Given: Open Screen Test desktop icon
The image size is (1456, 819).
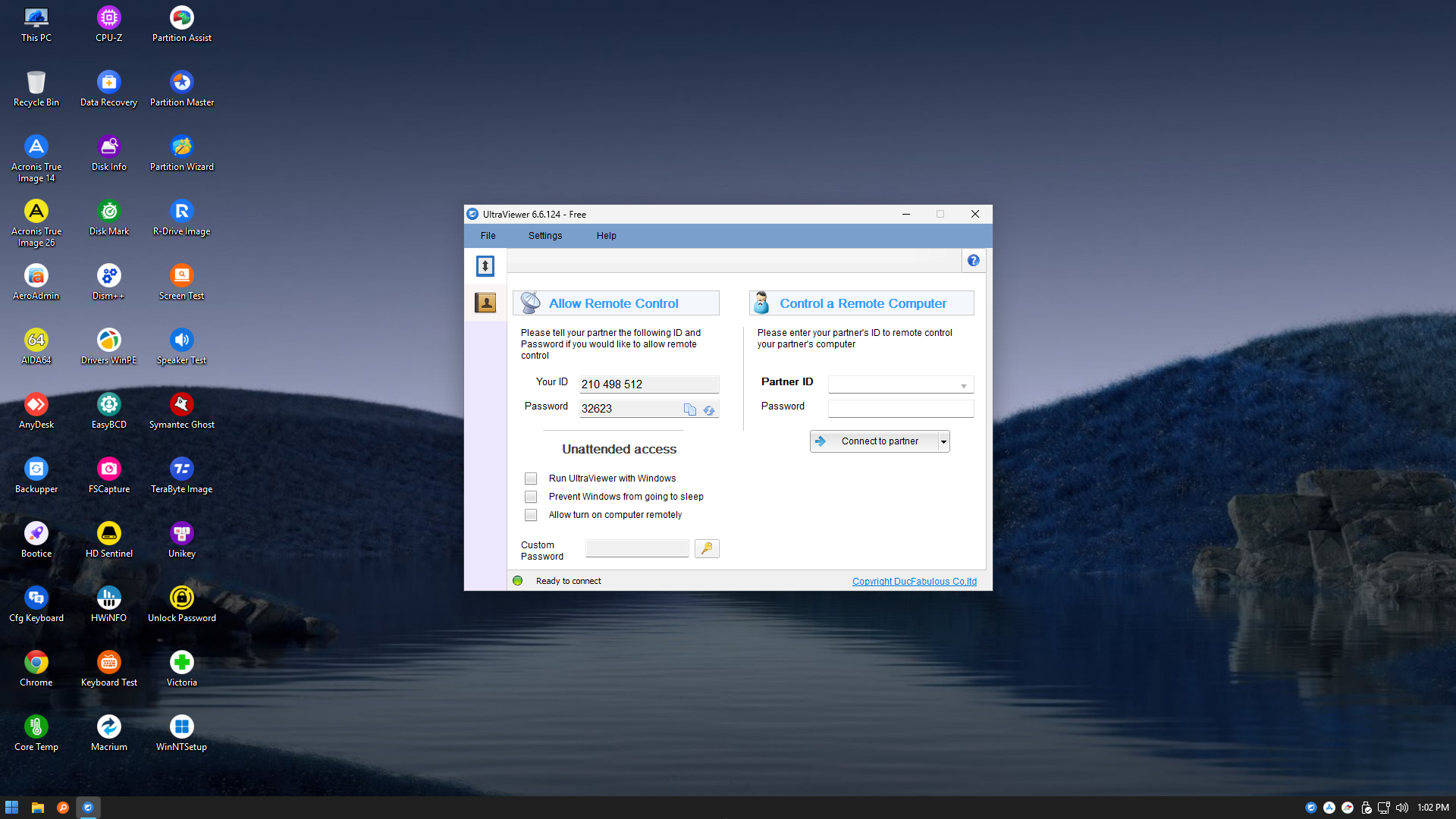Looking at the screenshot, I should (x=182, y=282).
